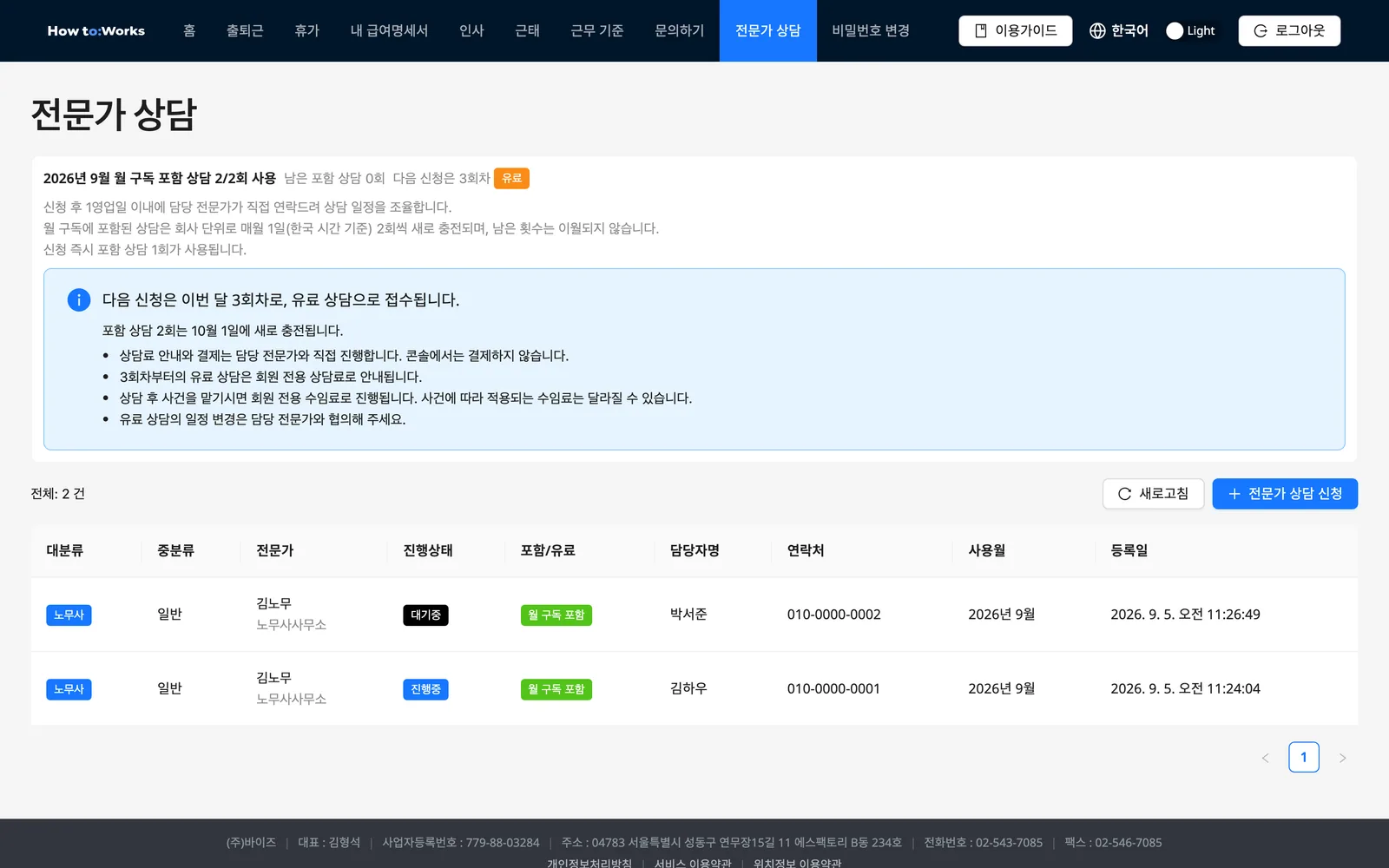
Task: Open 비밀번호 변경 menu
Action: pos(871,30)
